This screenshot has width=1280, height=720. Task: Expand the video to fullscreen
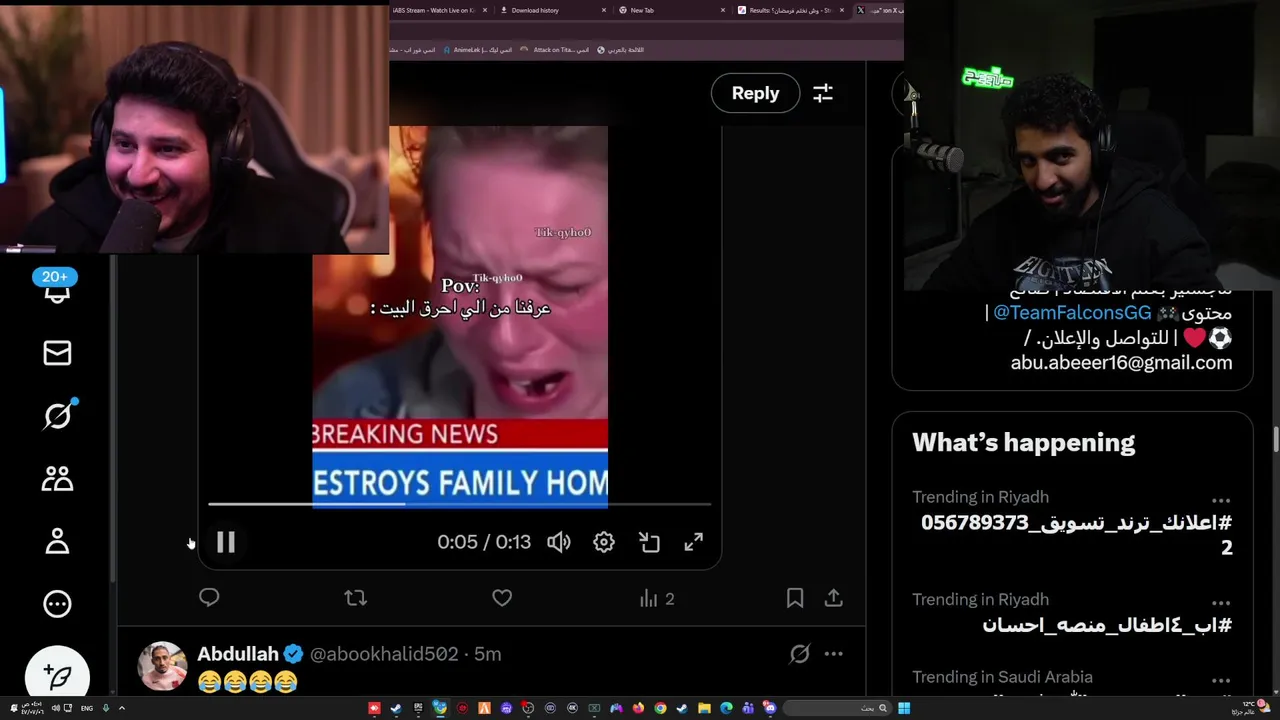pyautogui.click(x=693, y=542)
